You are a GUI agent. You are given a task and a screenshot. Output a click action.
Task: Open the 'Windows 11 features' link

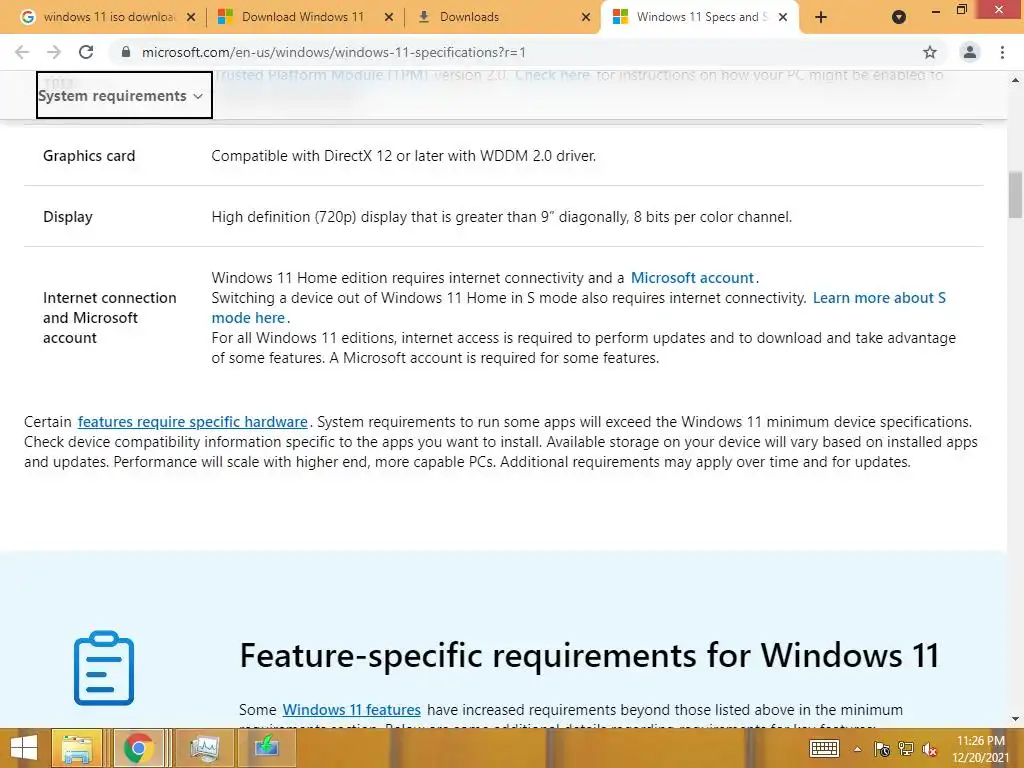[x=351, y=710]
